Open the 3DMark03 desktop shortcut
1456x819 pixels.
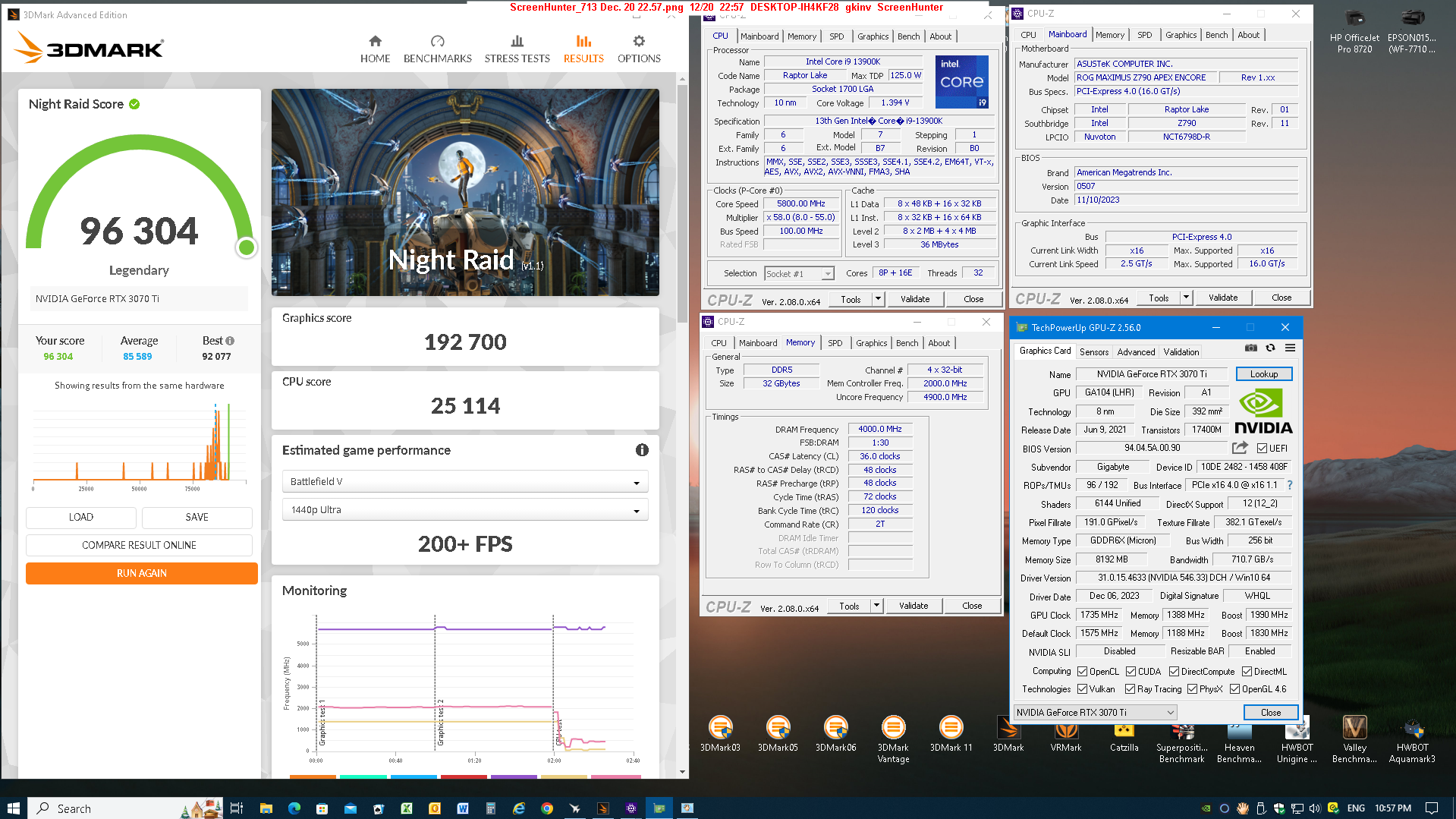coord(720,734)
